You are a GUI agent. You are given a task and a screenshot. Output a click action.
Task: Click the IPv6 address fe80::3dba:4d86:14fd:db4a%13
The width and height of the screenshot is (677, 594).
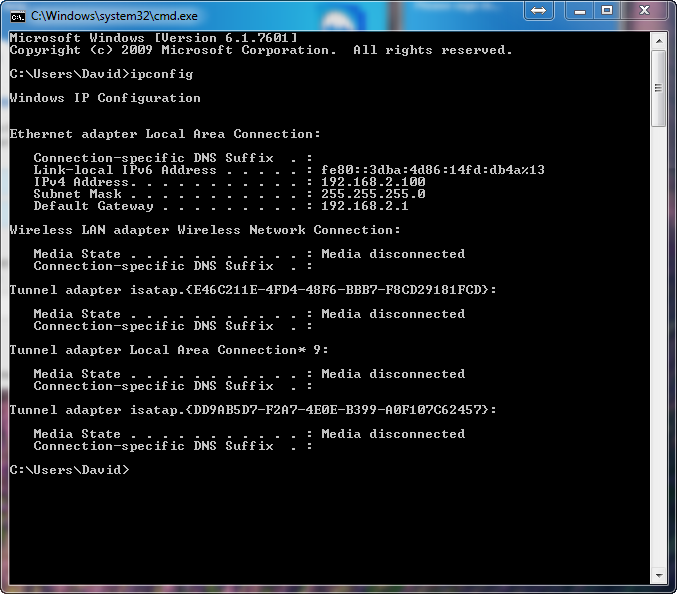433,170
